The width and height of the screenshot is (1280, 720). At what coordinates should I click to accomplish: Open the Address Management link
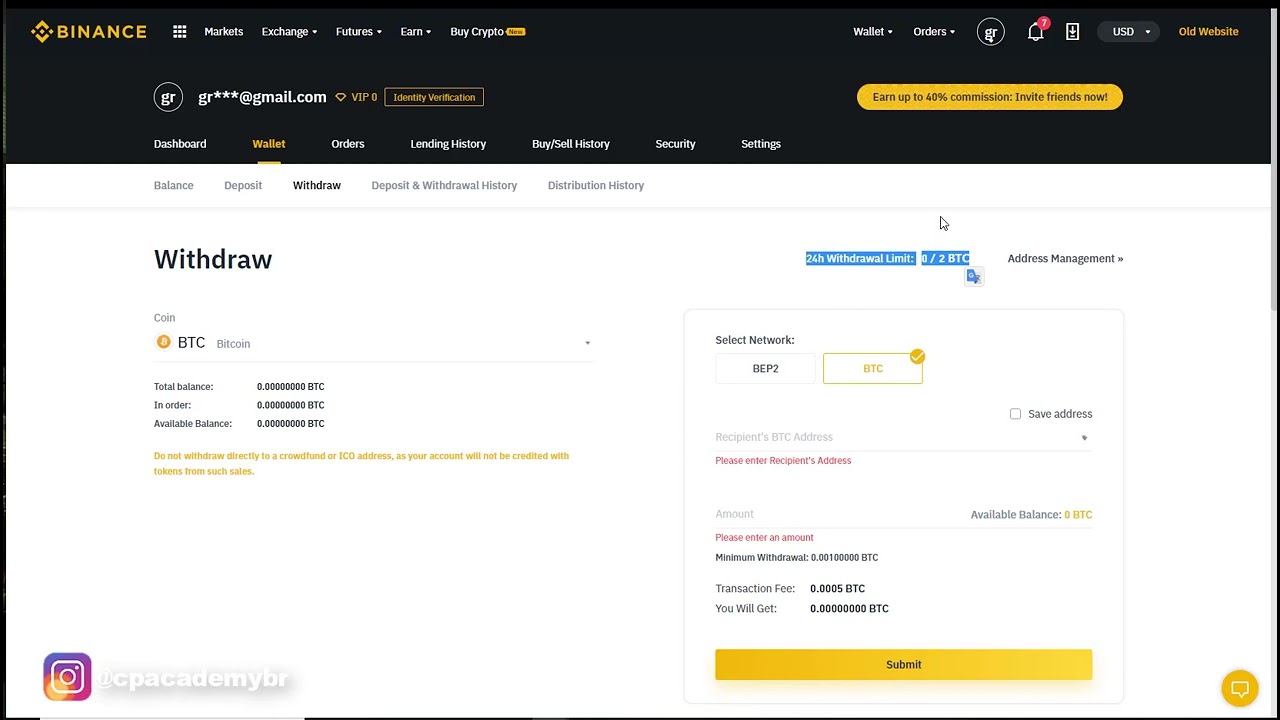click(x=1065, y=258)
